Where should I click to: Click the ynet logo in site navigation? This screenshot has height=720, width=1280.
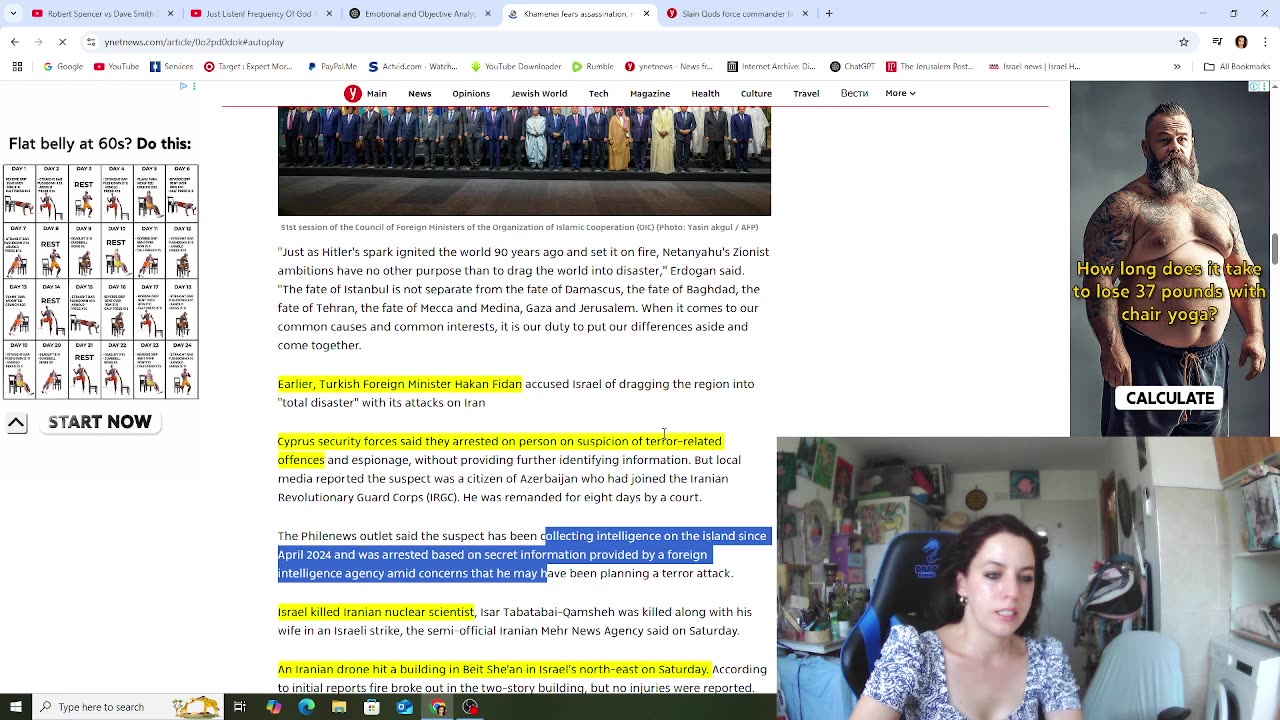[353, 93]
